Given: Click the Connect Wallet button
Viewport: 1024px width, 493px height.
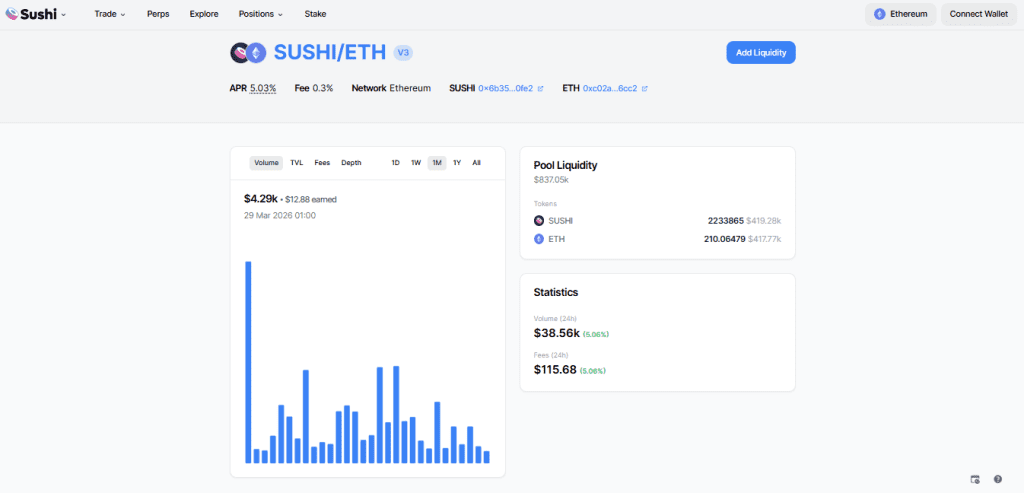Looking at the screenshot, I should pyautogui.click(x=978, y=14).
